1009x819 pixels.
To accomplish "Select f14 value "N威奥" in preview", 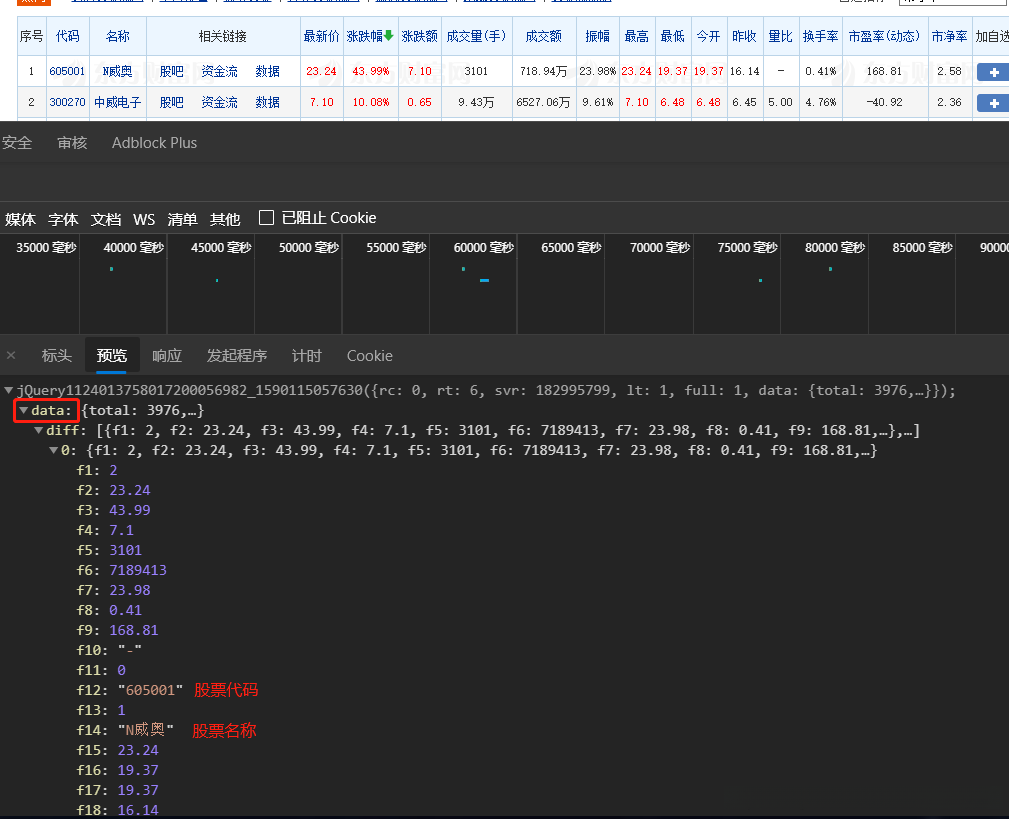I will 145,730.
